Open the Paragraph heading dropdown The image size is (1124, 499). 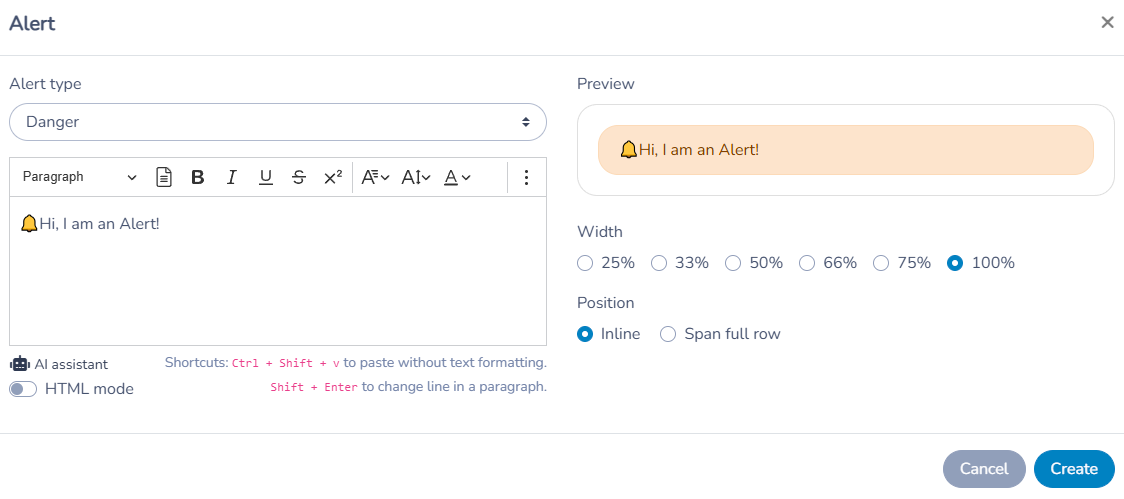click(79, 177)
